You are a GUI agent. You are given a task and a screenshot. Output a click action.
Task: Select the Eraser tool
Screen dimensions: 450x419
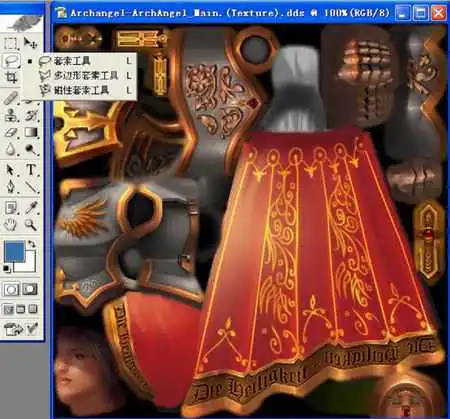point(11,132)
